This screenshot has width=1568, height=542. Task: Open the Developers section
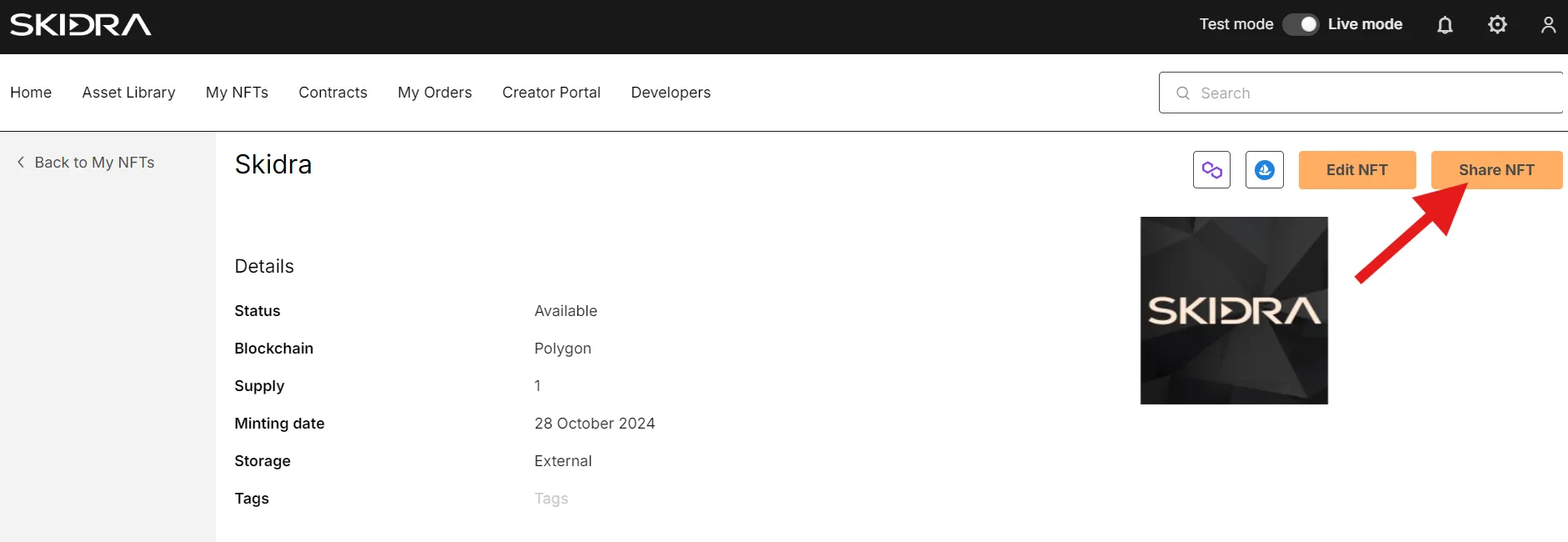tap(671, 93)
